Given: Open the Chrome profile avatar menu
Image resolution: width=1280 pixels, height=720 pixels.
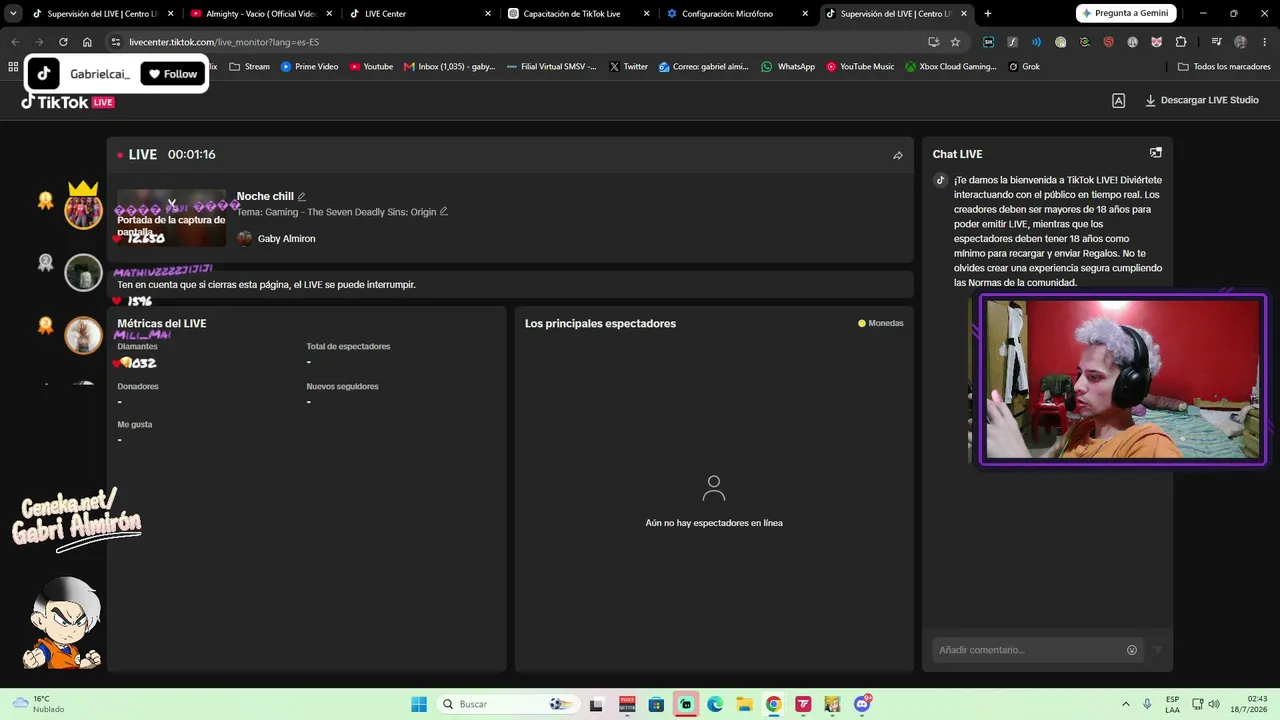Looking at the screenshot, I should (1241, 42).
